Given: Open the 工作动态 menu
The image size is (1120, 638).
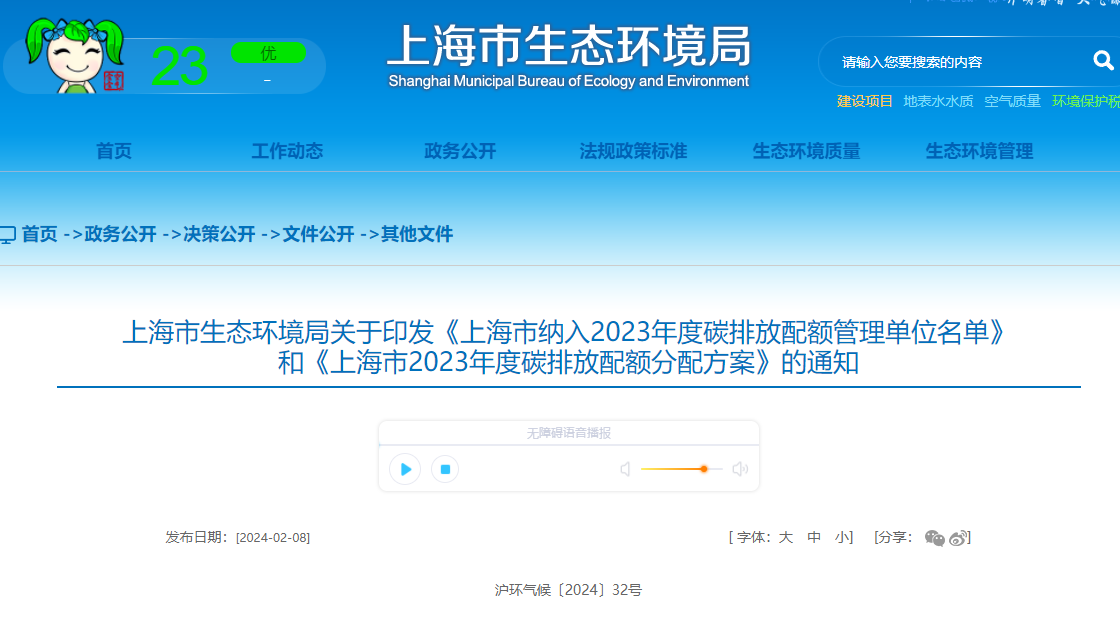Looking at the screenshot, I should point(287,150).
